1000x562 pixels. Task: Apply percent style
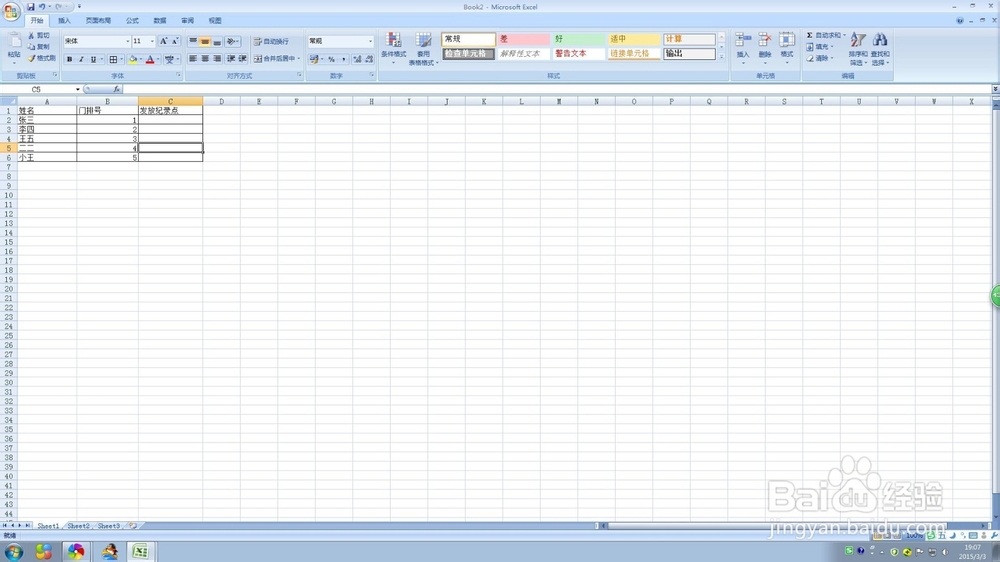332,59
